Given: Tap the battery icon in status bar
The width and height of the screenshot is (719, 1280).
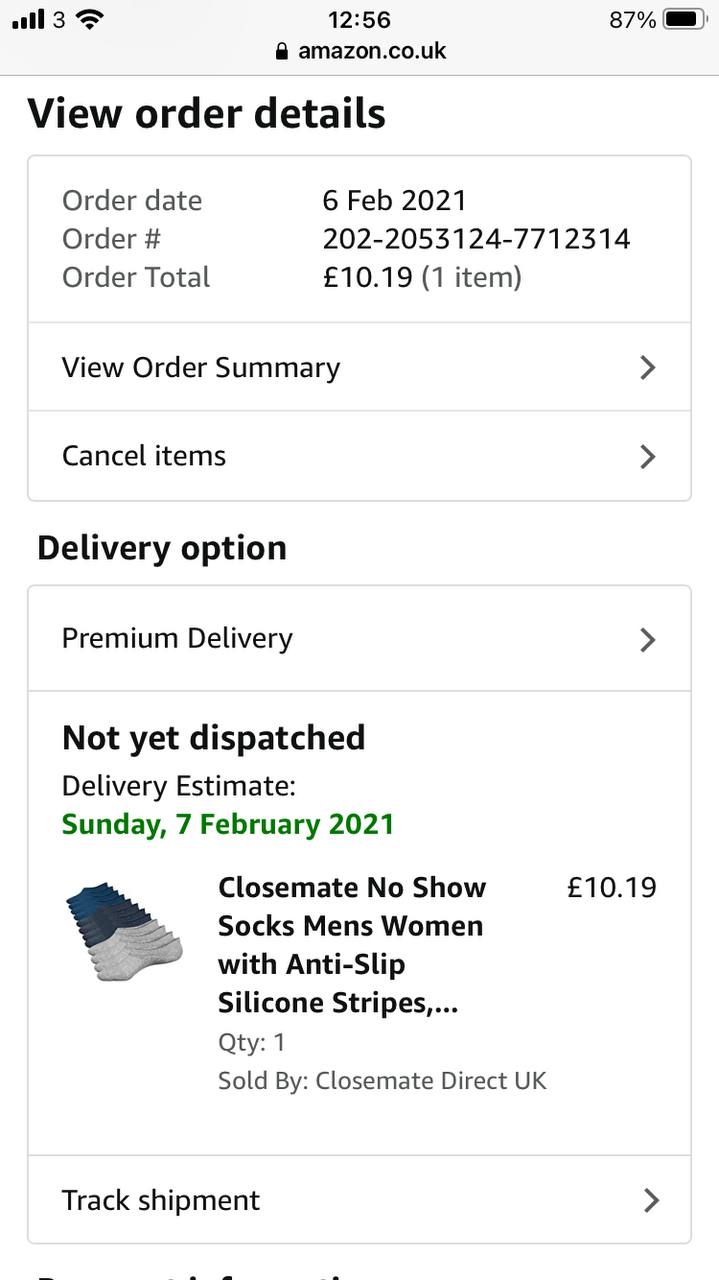Looking at the screenshot, I should click(684, 19).
